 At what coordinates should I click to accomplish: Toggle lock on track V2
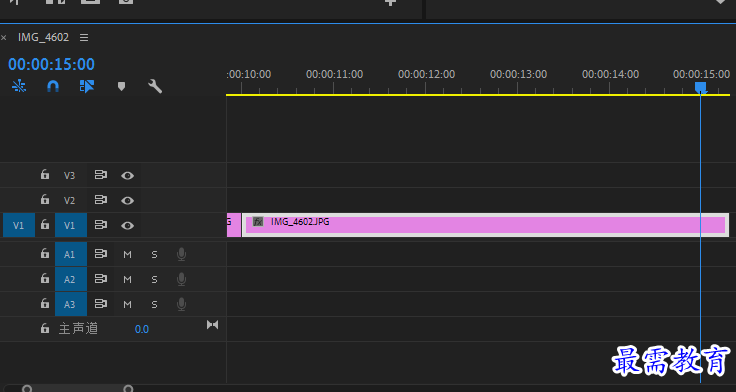pyautogui.click(x=45, y=200)
